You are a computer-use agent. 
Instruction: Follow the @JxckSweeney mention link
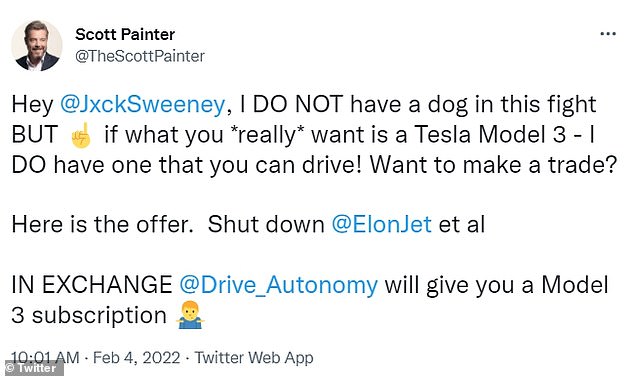[142, 104]
